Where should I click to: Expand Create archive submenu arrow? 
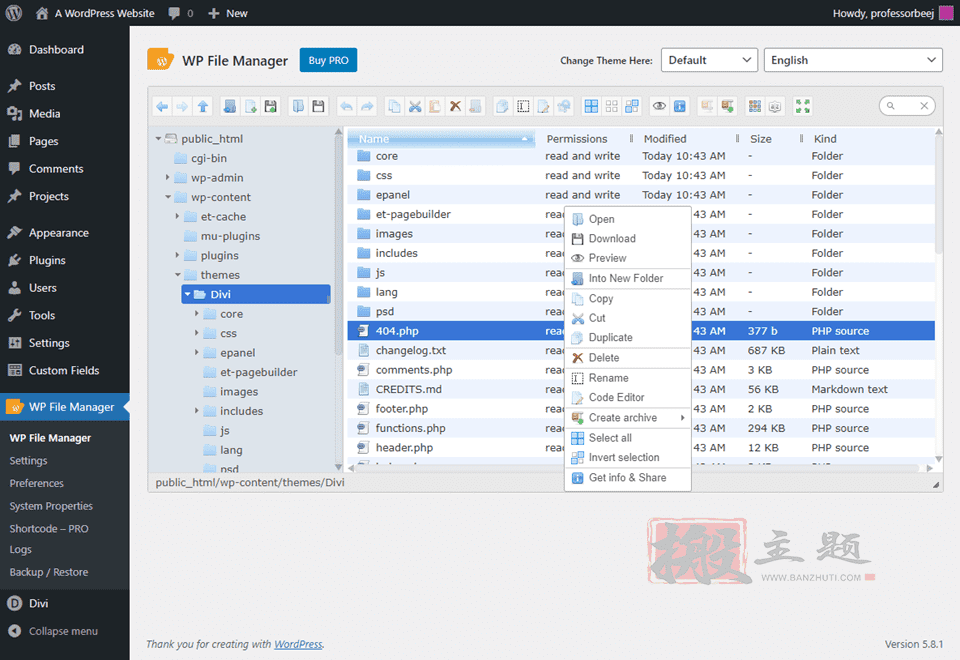[x=682, y=418]
